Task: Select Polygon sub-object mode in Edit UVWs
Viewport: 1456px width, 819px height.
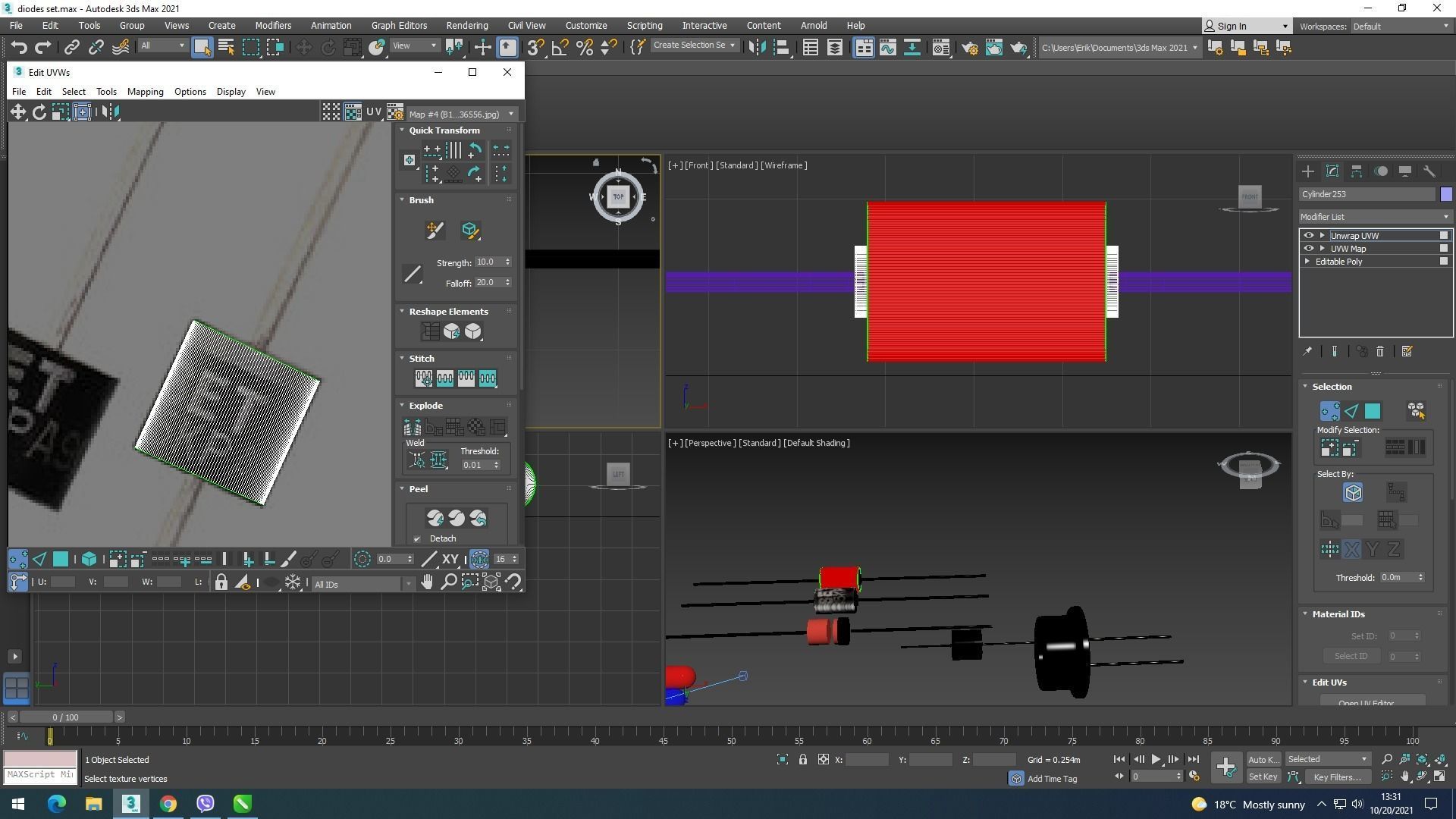Action: coord(60,560)
